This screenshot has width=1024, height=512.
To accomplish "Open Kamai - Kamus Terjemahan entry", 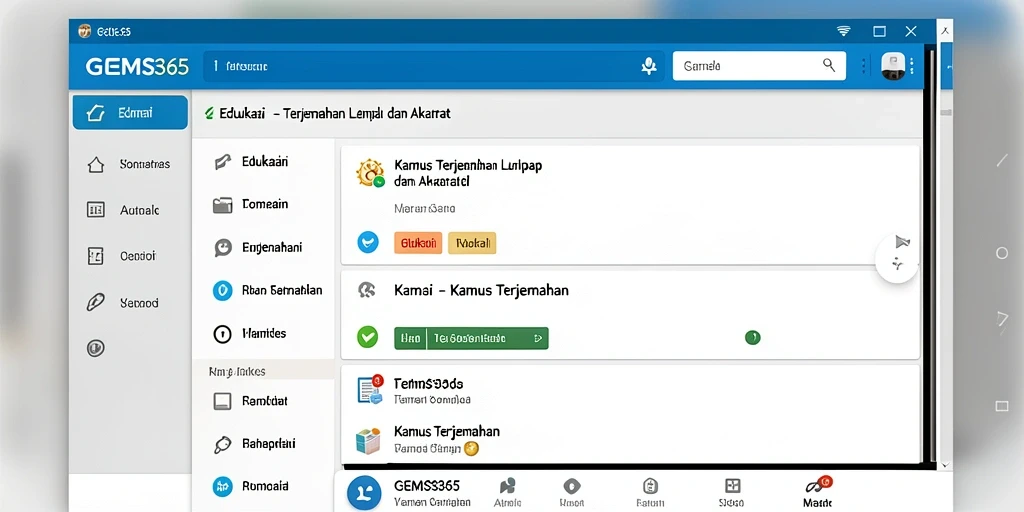I will (x=481, y=290).
